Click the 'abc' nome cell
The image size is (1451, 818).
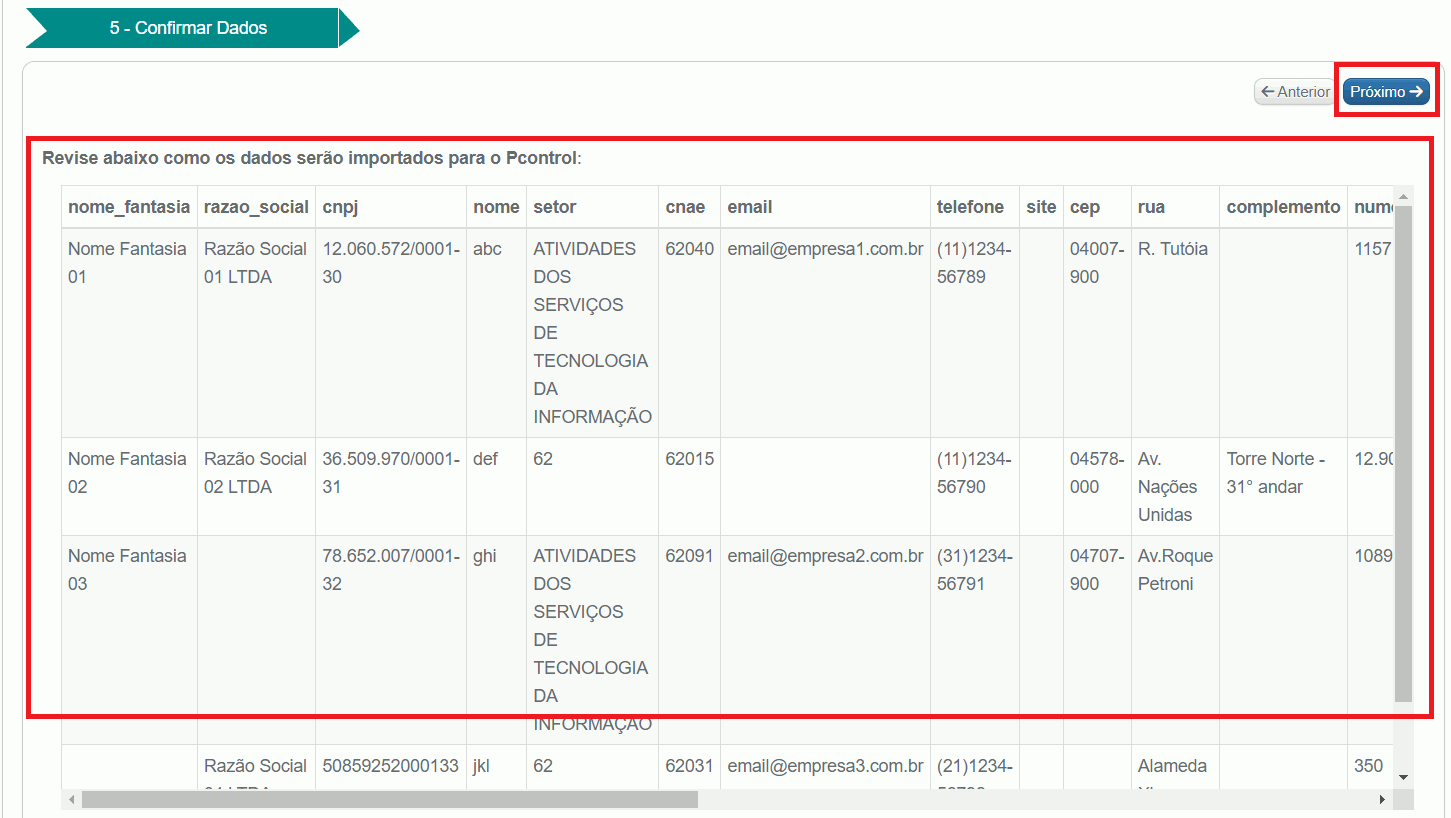(496, 333)
